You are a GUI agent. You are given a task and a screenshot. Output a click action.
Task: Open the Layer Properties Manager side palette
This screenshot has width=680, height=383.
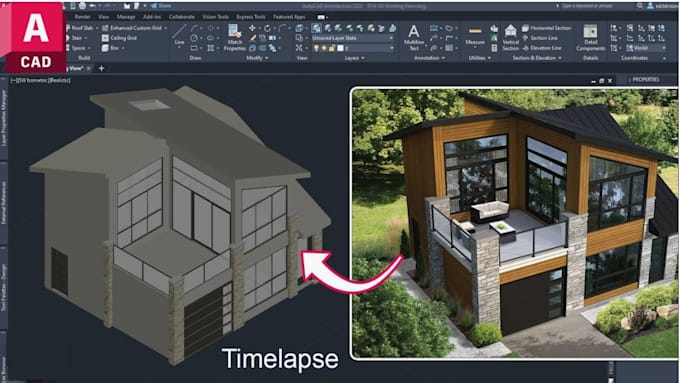point(4,118)
